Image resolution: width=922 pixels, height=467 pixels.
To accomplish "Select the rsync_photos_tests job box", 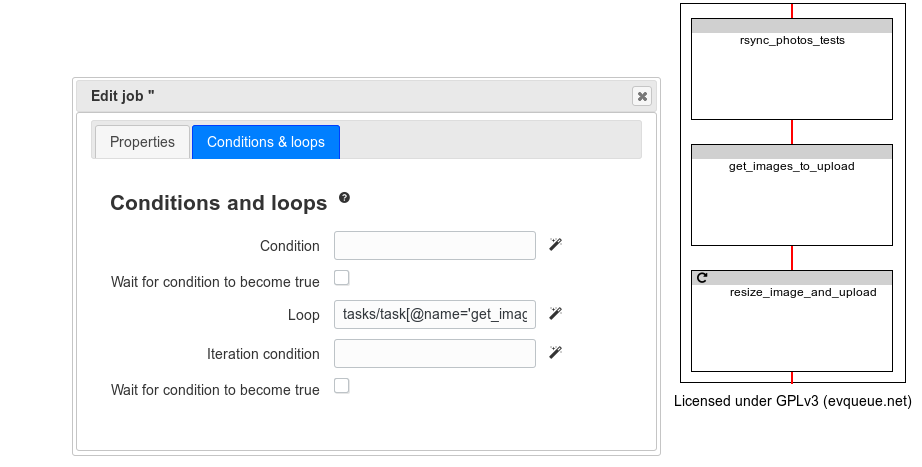I will (792, 69).
